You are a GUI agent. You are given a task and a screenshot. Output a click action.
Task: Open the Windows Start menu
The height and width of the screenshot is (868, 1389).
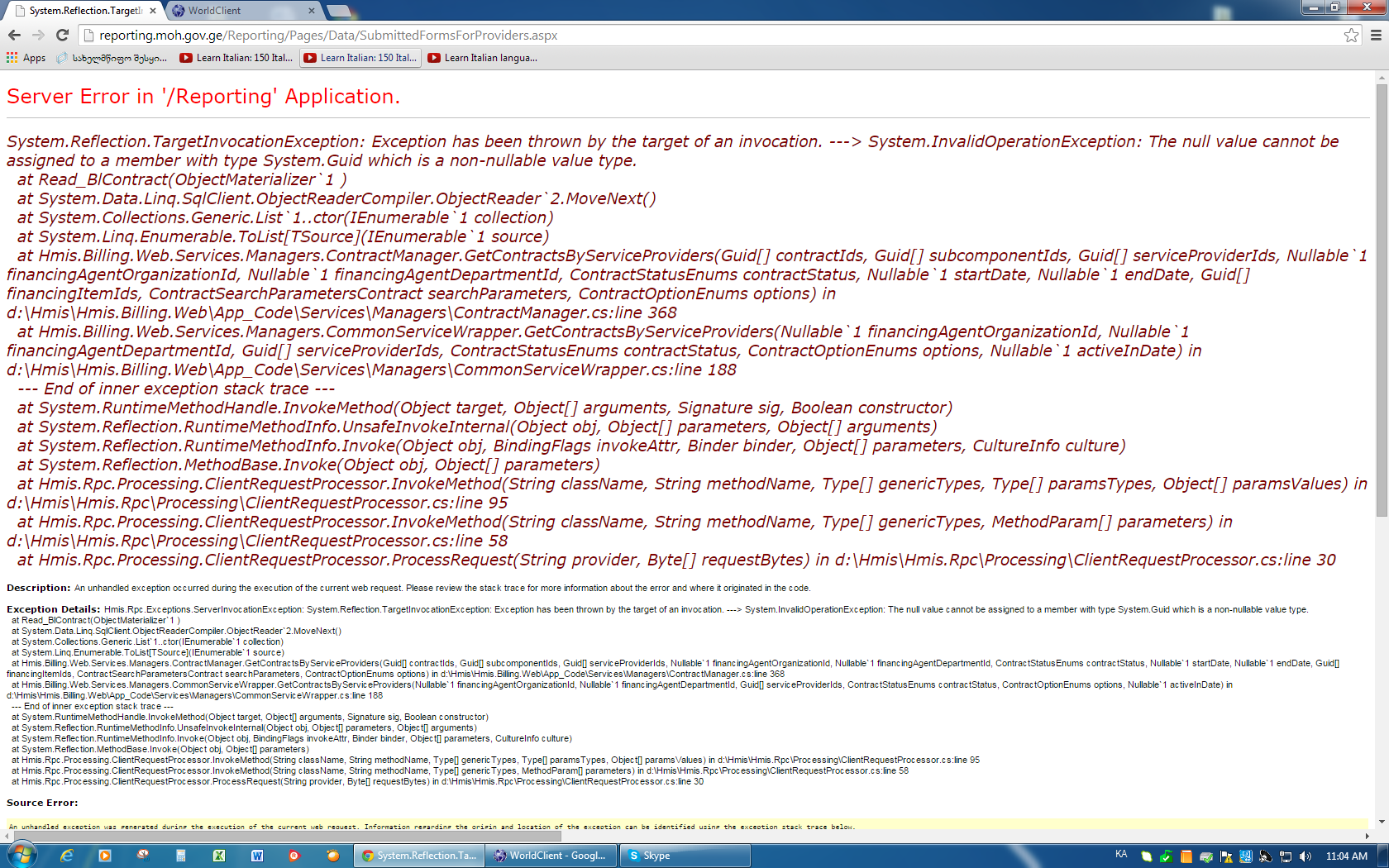pyautogui.click(x=20, y=855)
